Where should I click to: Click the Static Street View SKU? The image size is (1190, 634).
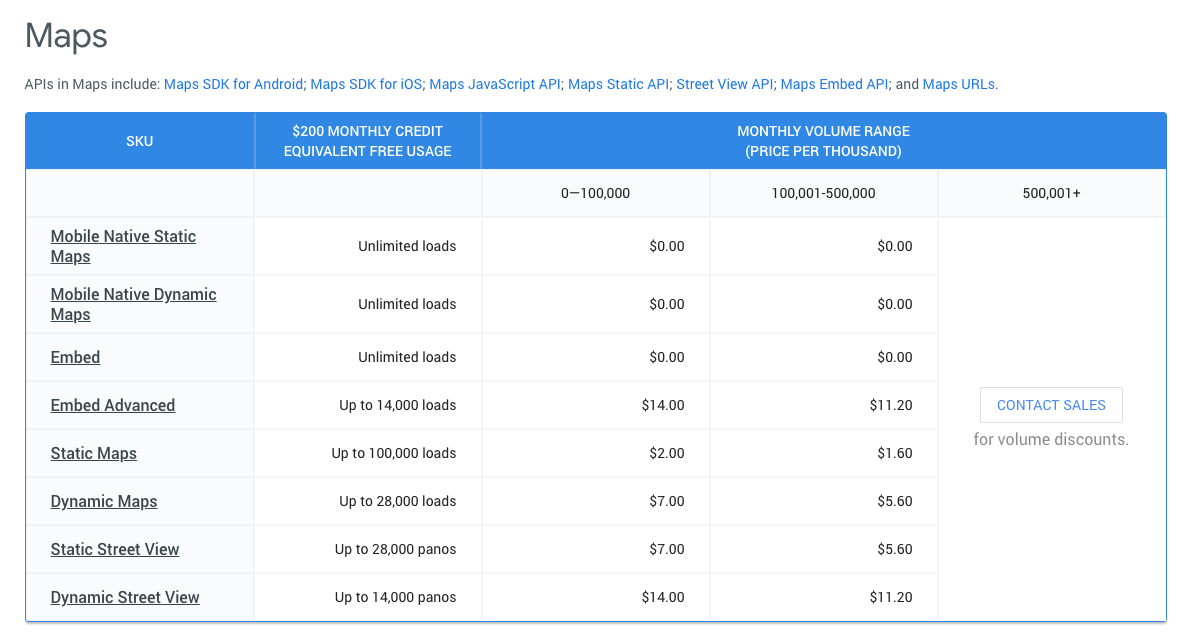[115, 549]
